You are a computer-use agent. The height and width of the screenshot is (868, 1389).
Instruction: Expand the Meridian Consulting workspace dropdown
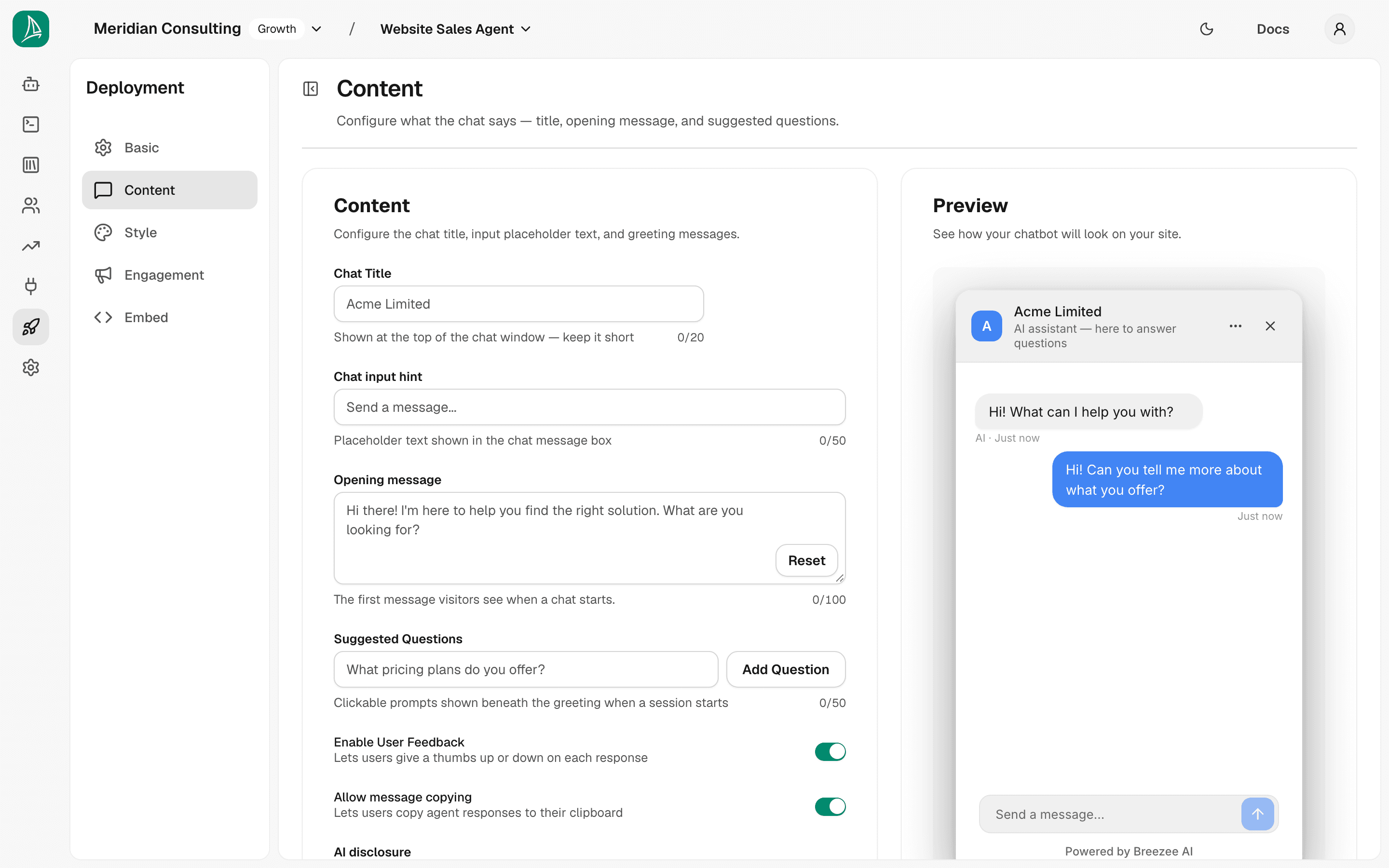(x=316, y=29)
